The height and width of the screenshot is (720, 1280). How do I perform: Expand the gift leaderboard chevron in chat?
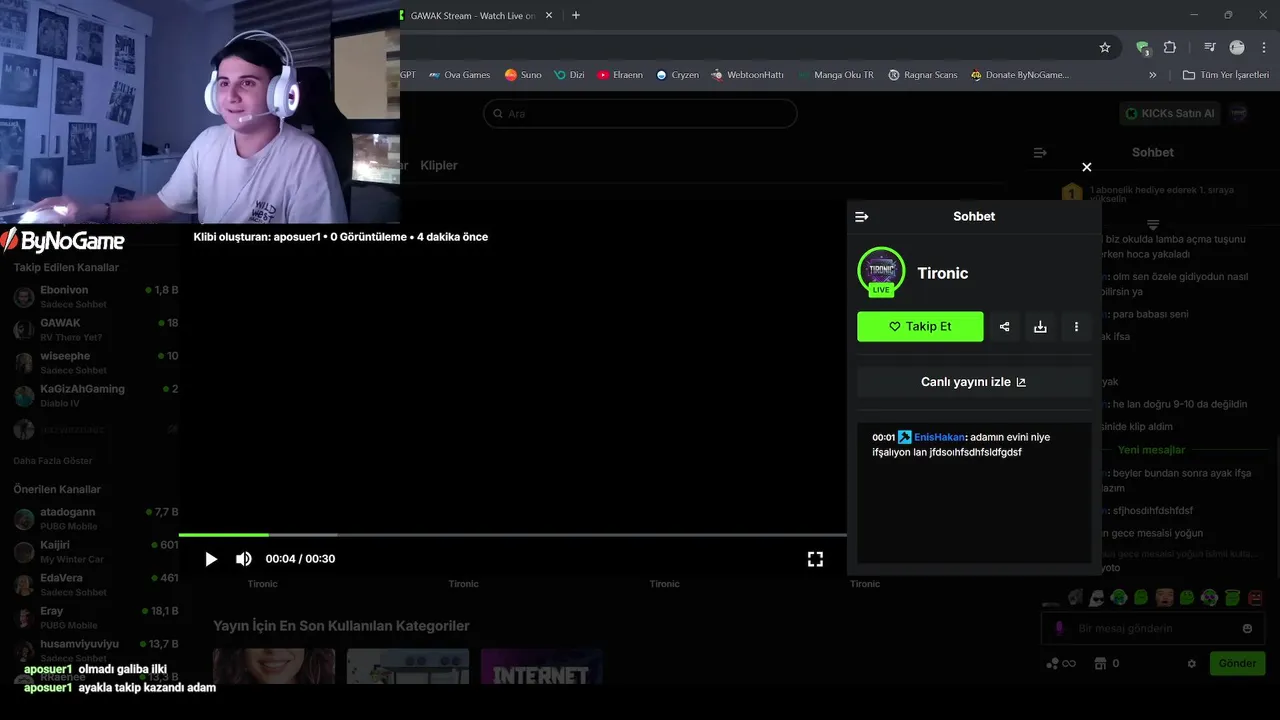tap(1153, 224)
